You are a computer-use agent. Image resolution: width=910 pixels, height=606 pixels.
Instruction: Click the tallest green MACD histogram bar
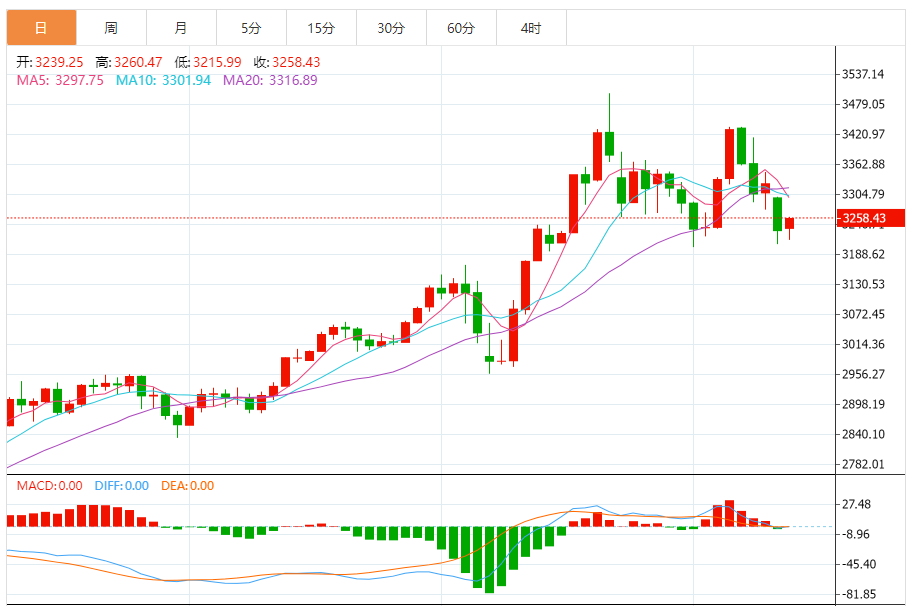489,560
